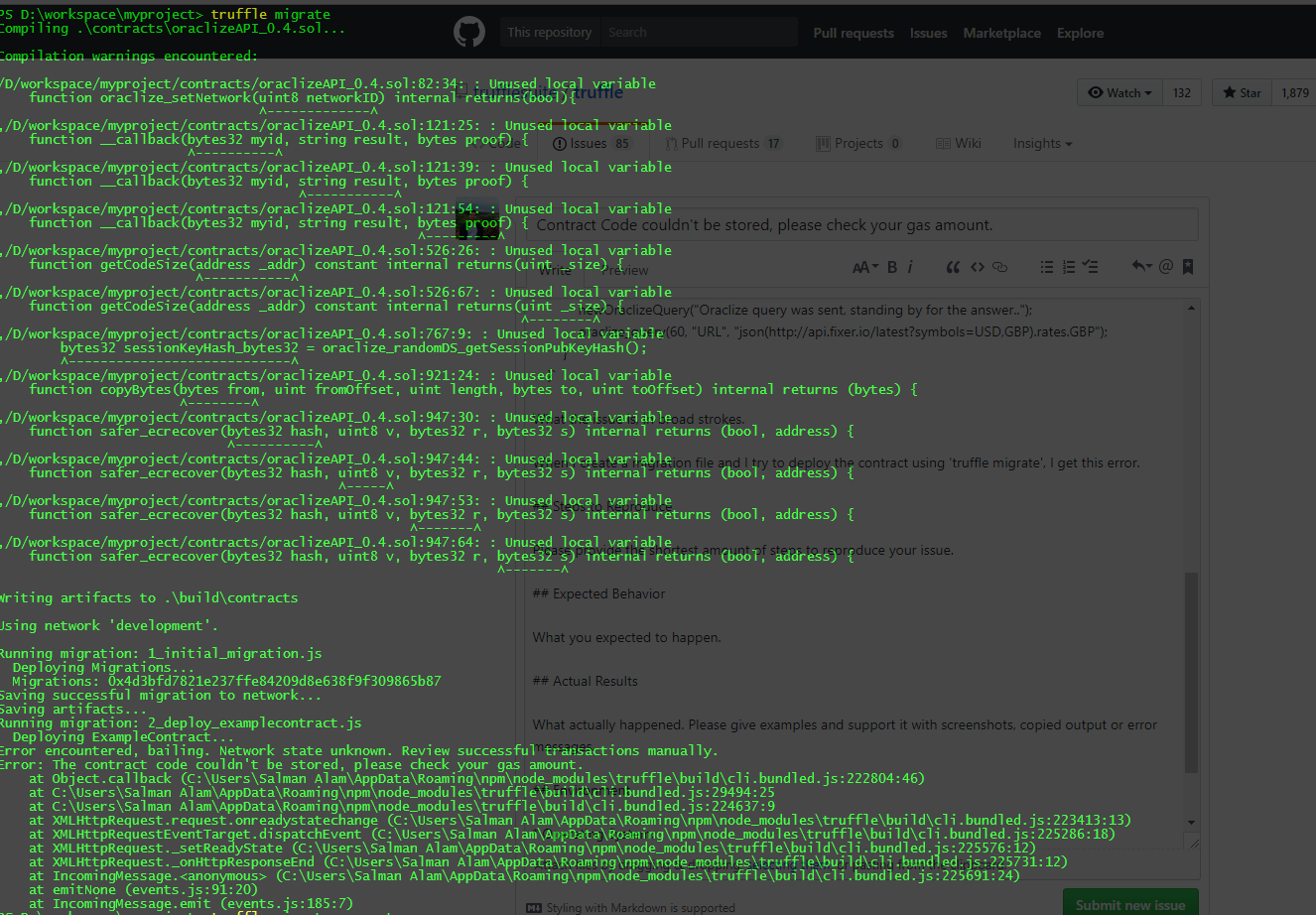Click 'Writing artifacts to .\build\contracts' terminal line

[149, 597]
